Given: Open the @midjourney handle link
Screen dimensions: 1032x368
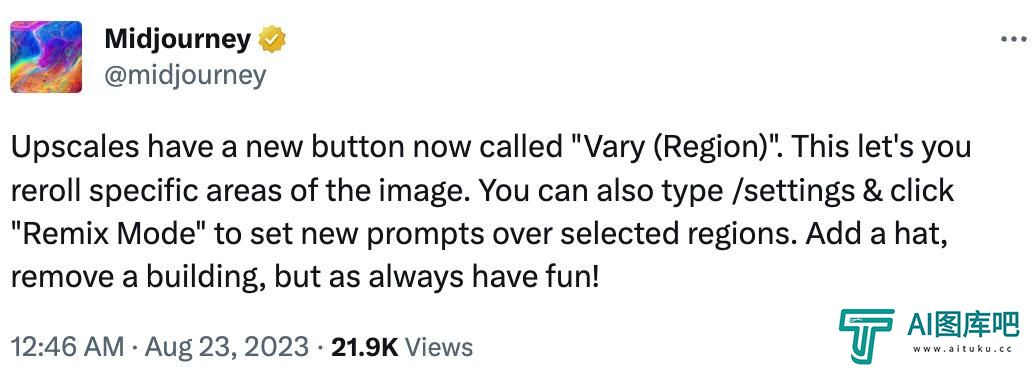Looking at the screenshot, I should click(185, 76).
